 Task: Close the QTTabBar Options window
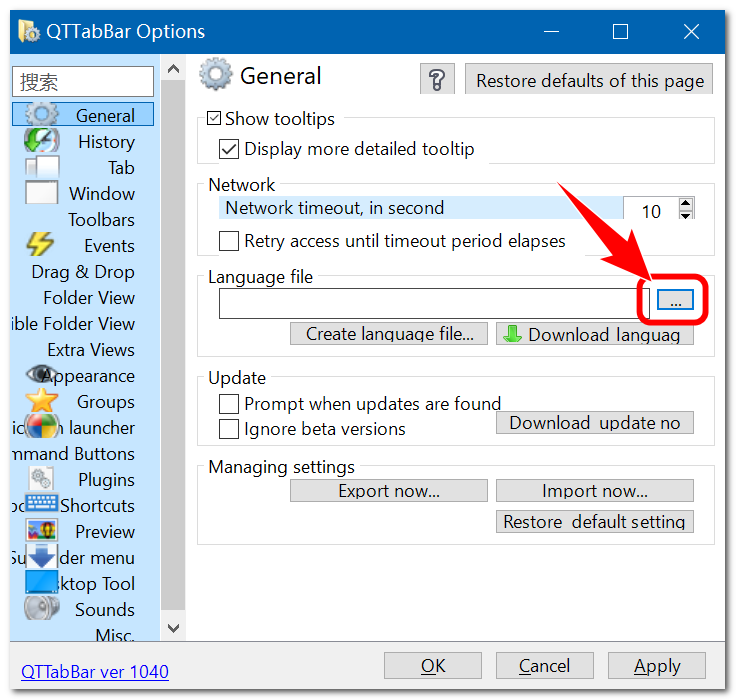[x=691, y=32]
